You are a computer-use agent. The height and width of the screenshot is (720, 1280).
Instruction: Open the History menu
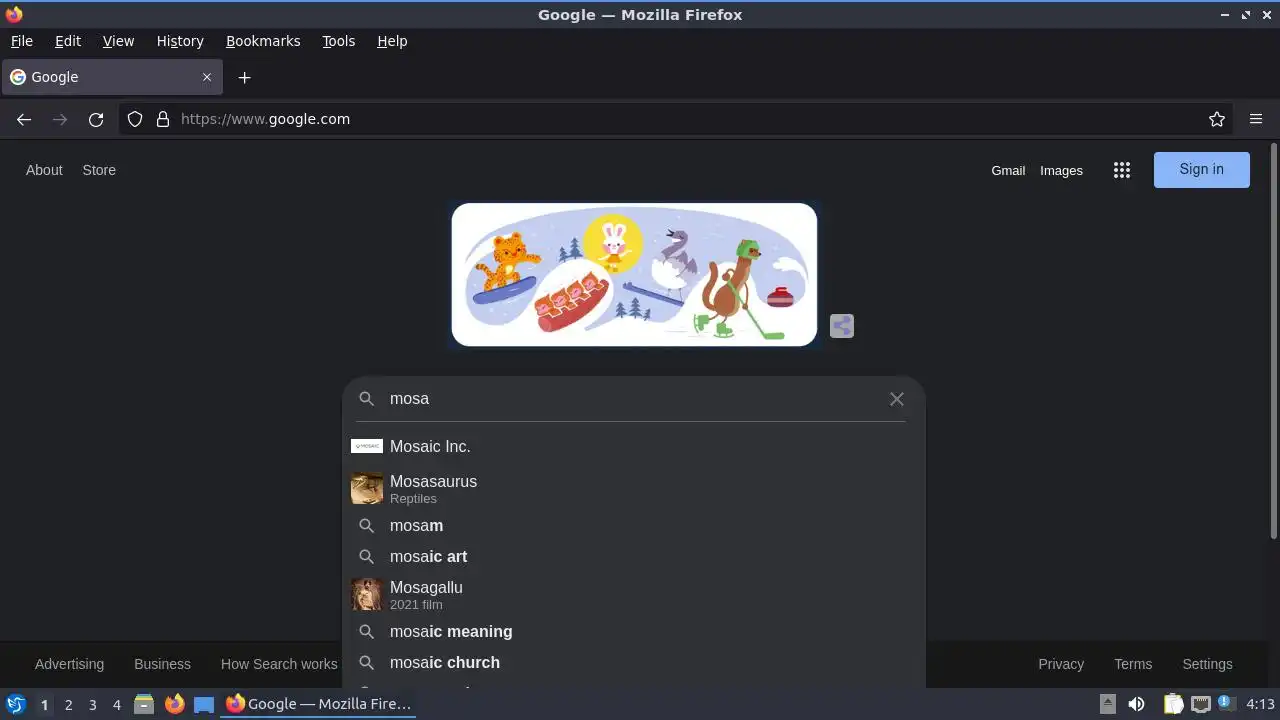[180, 41]
